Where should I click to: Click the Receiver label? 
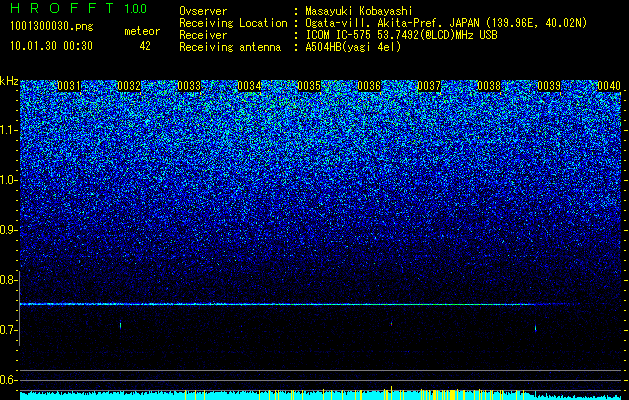(203, 35)
